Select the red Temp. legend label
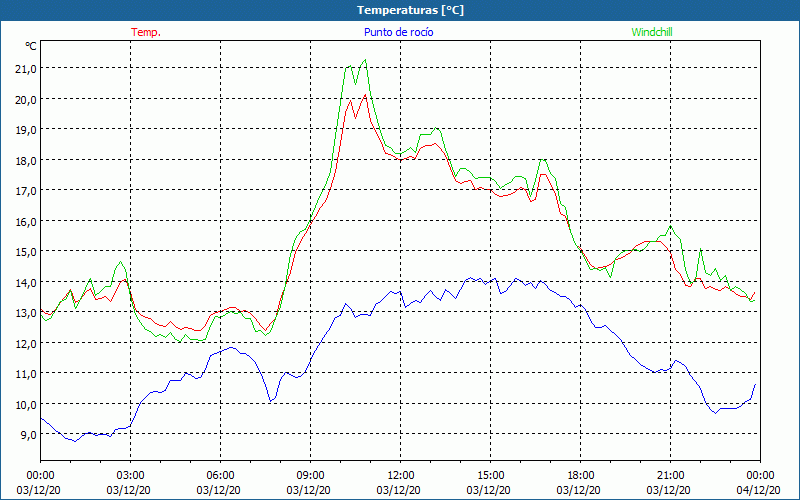The width and height of the screenshot is (800, 500). coord(146,32)
